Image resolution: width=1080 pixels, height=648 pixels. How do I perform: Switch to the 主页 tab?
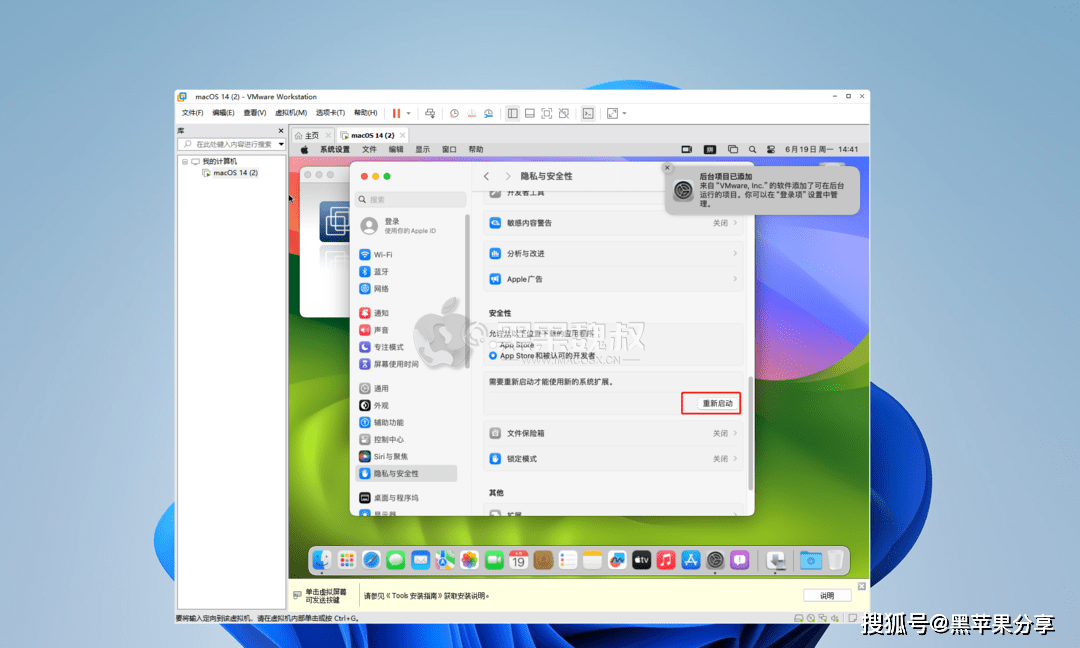pos(312,136)
